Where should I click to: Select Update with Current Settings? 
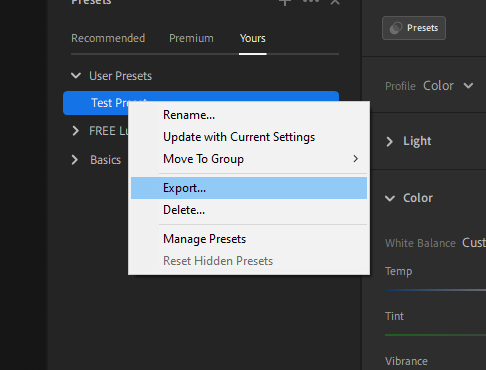click(x=249, y=137)
